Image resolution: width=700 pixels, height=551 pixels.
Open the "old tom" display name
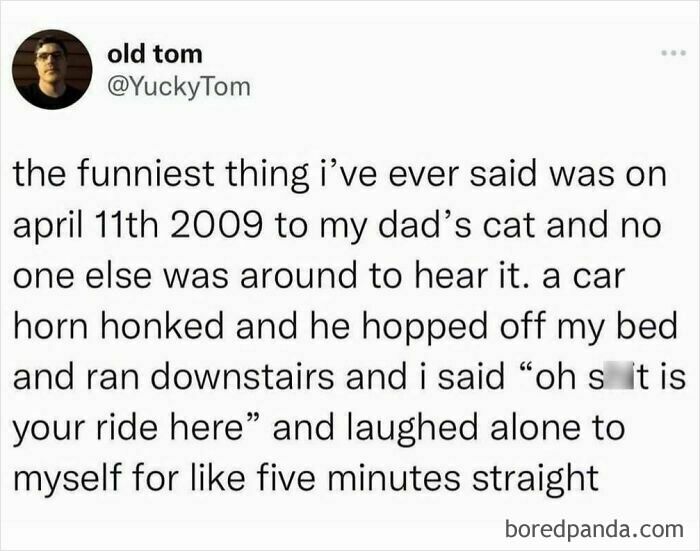pyautogui.click(x=154, y=54)
